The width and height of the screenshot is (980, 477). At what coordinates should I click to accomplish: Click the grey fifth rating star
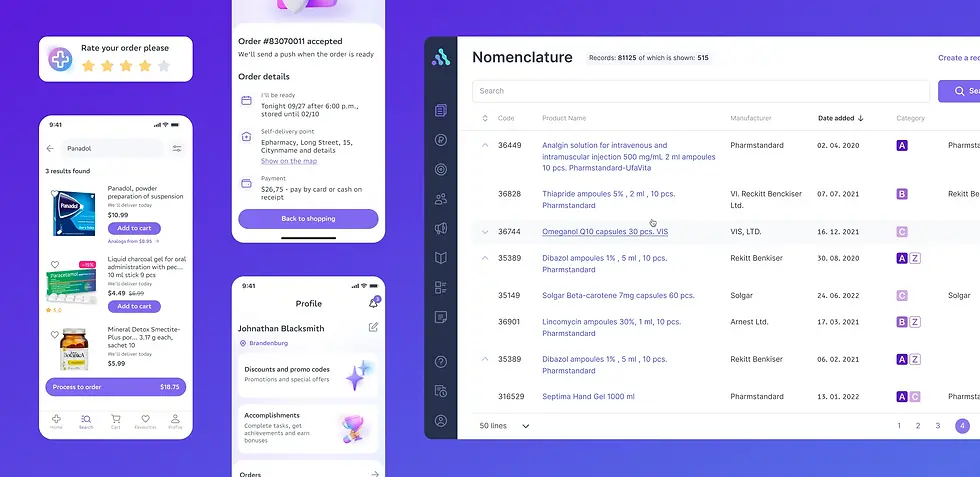click(x=164, y=66)
